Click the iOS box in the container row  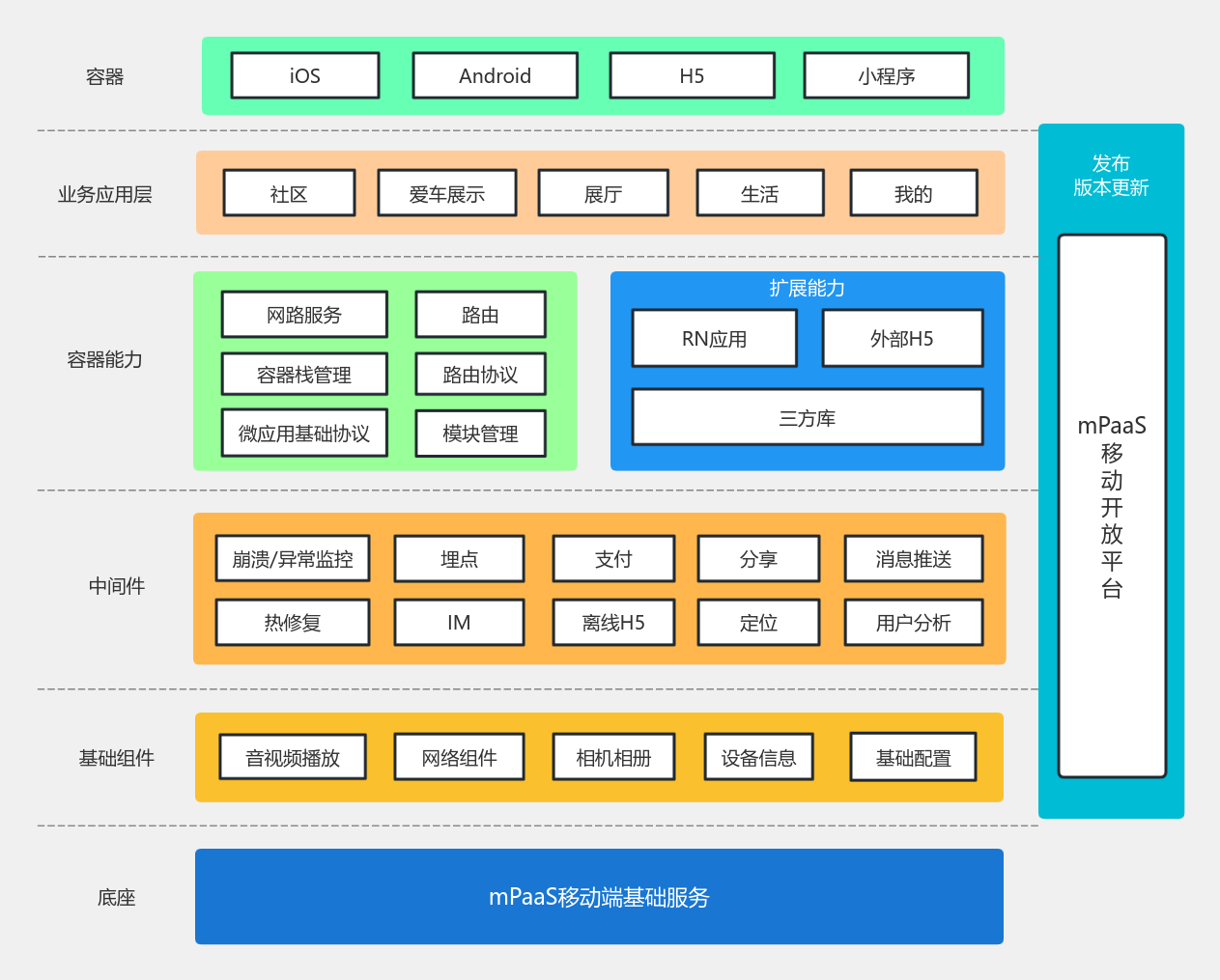[x=305, y=75]
